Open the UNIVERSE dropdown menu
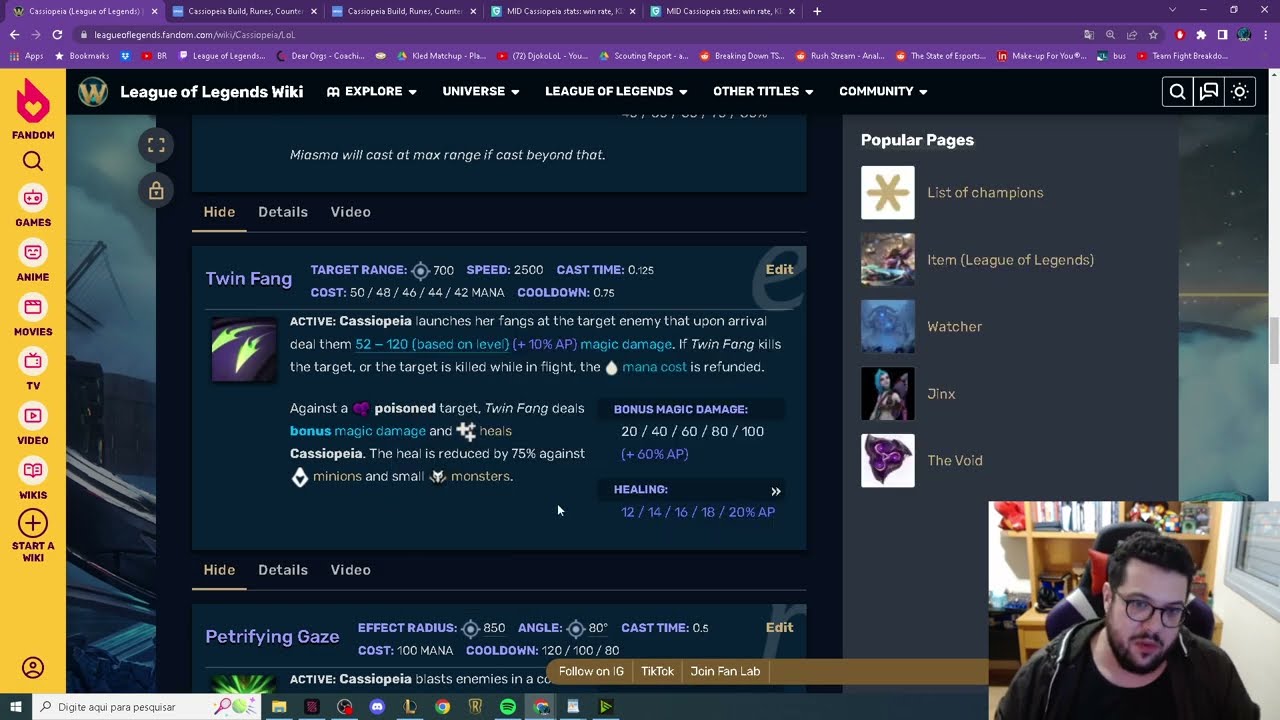The height and width of the screenshot is (720, 1280). pos(481,91)
